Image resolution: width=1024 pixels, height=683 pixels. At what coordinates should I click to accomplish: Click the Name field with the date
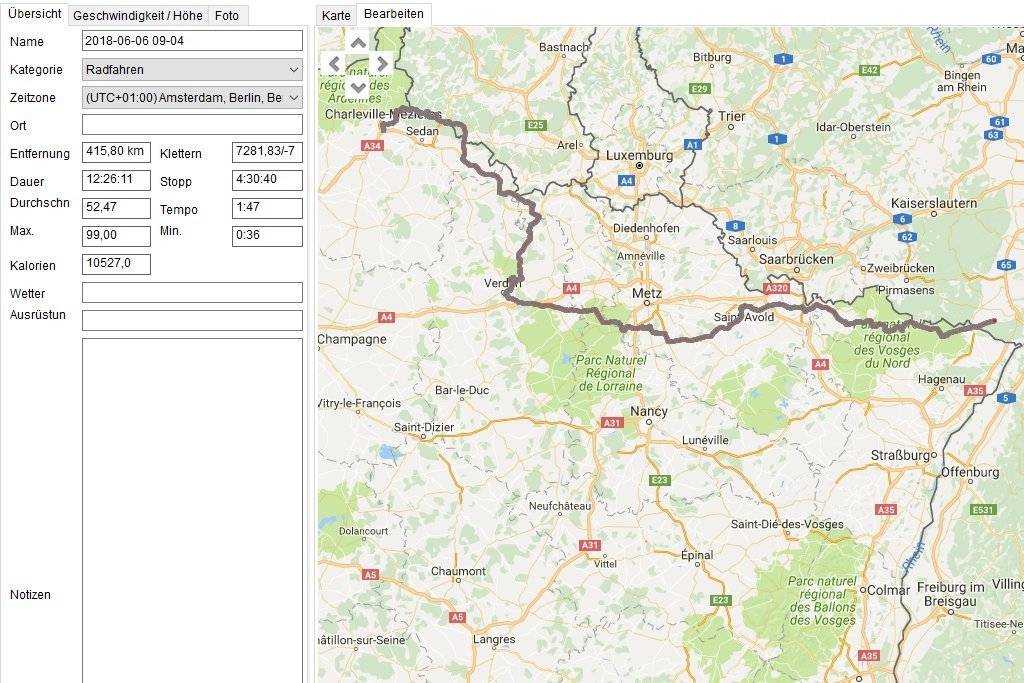pyautogui.click(x=192, y=41)
